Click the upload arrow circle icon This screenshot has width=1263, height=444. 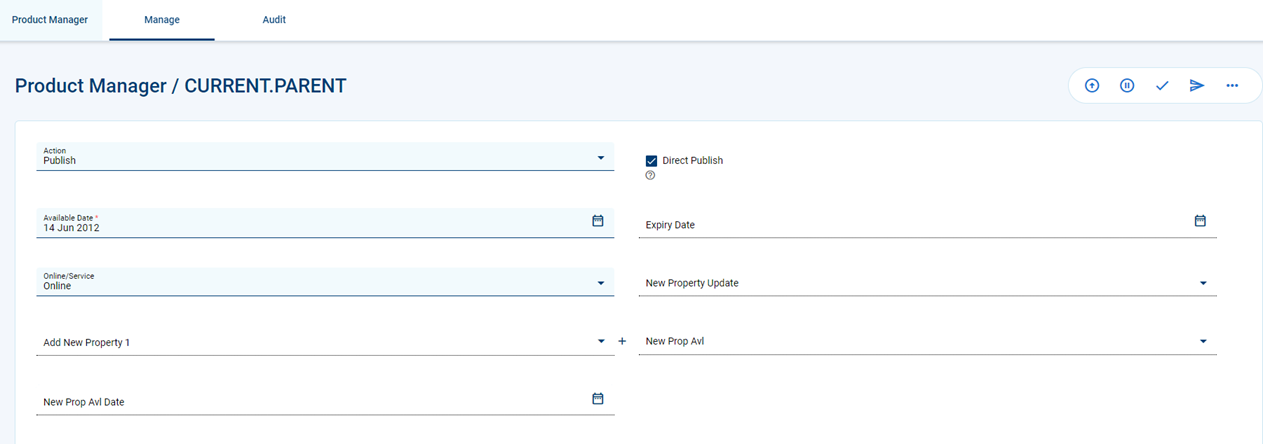click(1092, 86)
